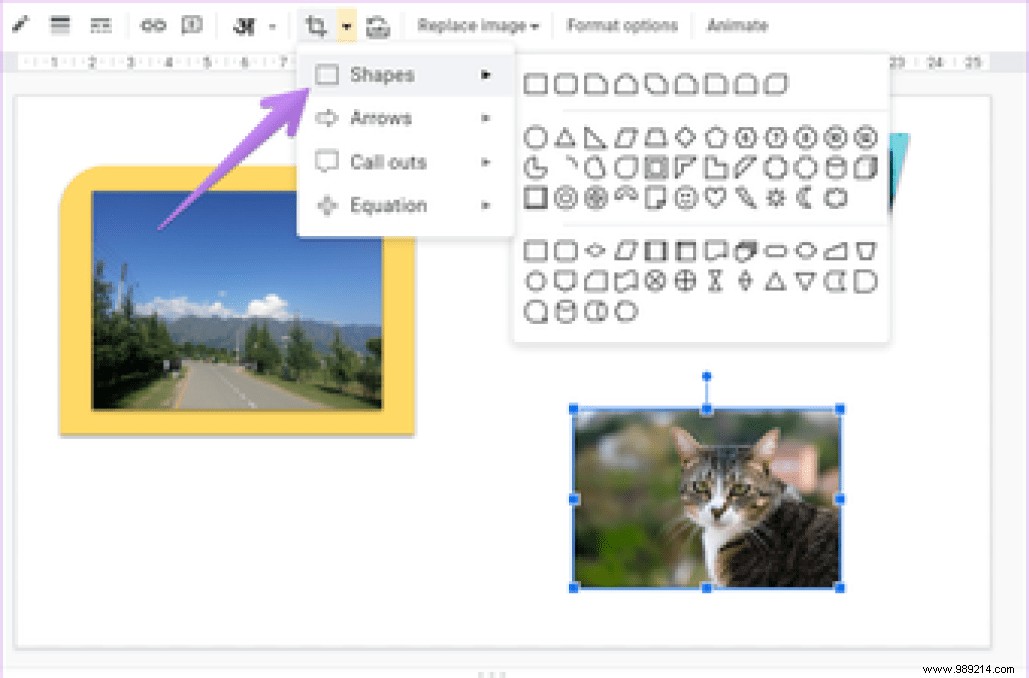
Task: Open the border weight icon
Action: coord(60,25)
